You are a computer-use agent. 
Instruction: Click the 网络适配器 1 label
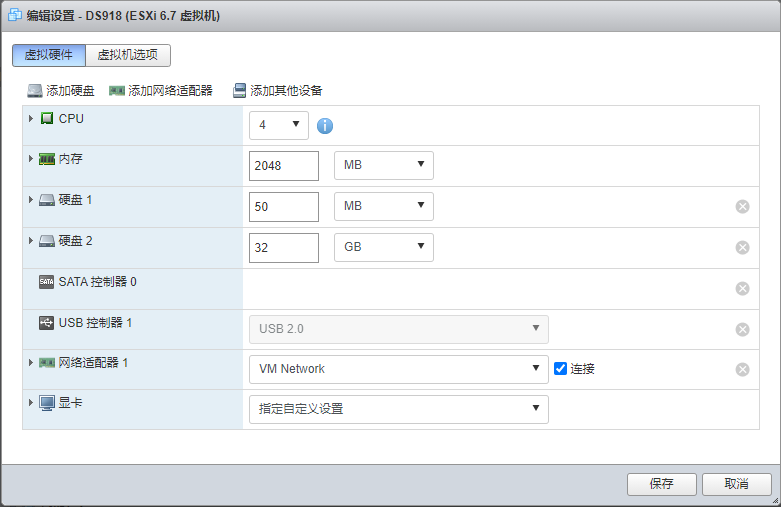tap(93, 363)
